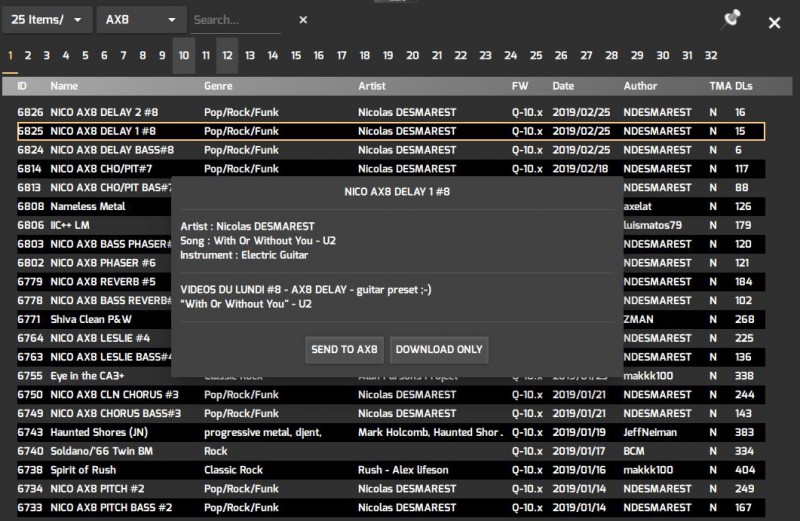Screen dimensions: 800x521
Task: Expand the AX8 device dropdown
Action: pyautogui.click(x=141, y=20)
